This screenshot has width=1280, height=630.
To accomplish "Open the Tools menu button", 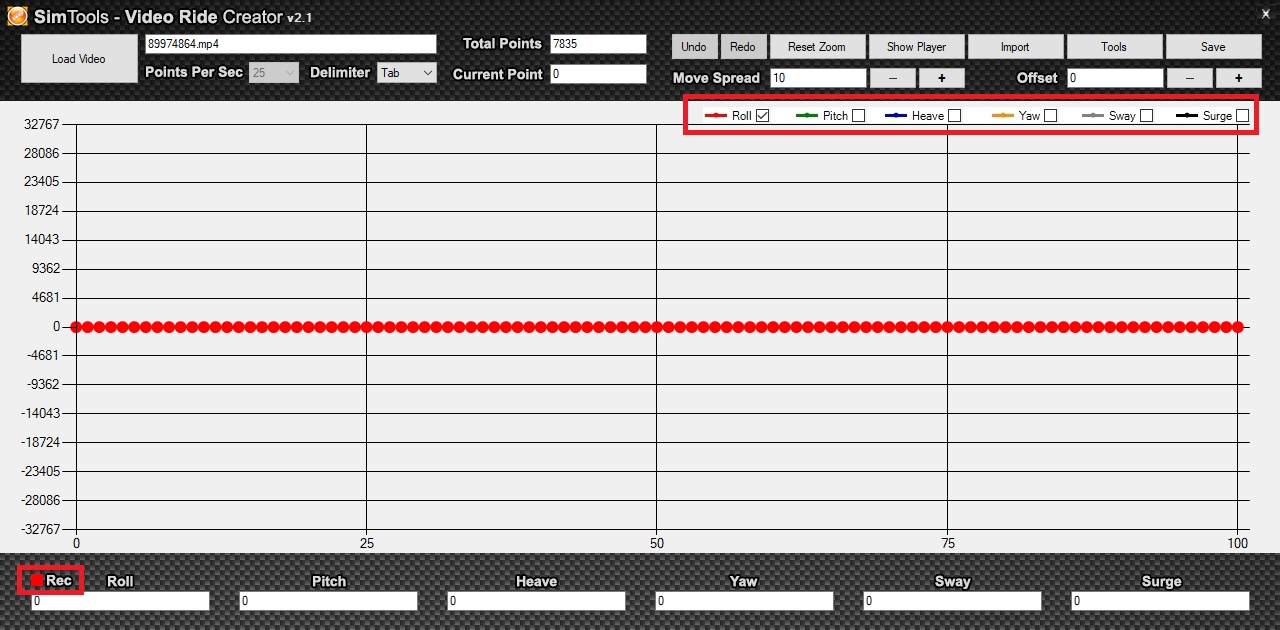I will click(1114, 47).
